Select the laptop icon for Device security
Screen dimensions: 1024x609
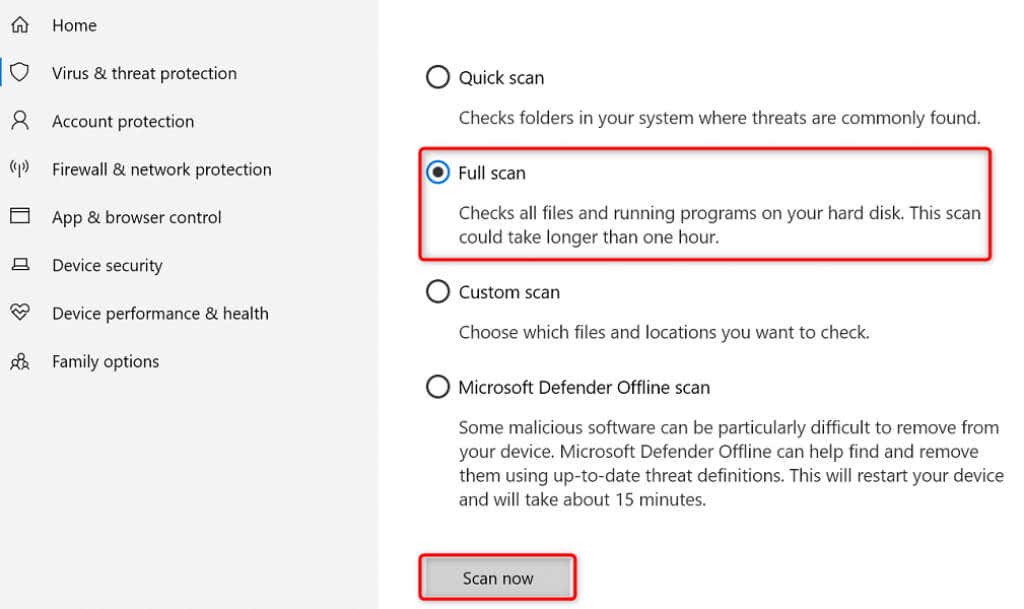click(20, 265)
